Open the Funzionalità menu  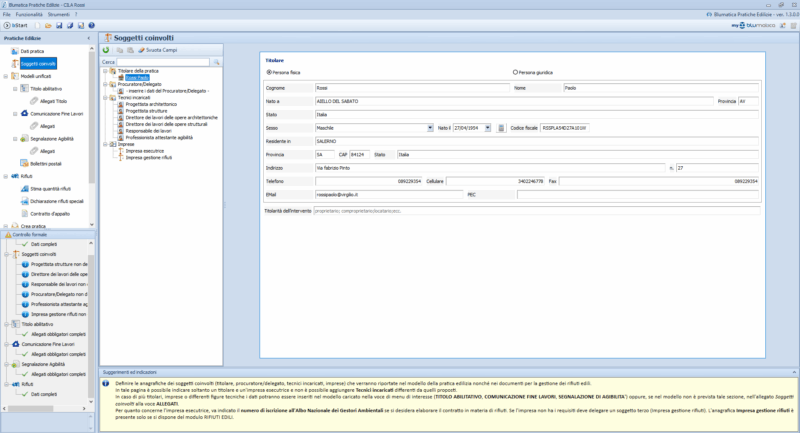tap(29, 14)
